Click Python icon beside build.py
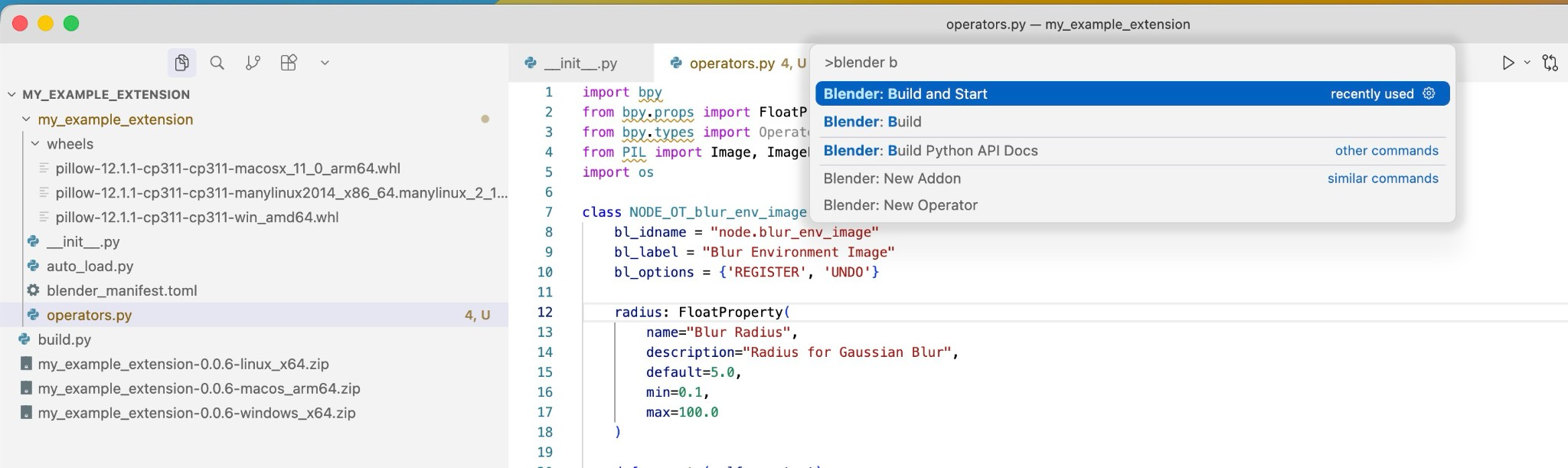This screenshot has width=1568, height=468. point(24,339)
